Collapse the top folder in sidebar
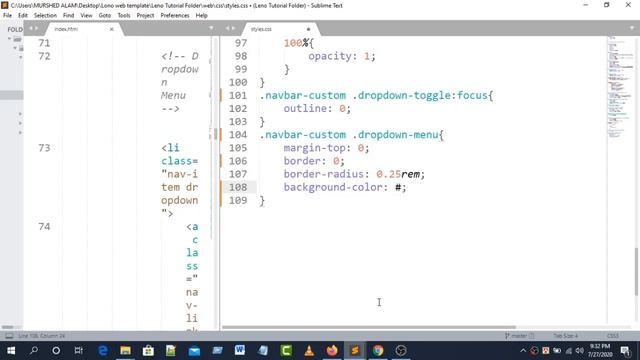Screen dimensions: 640x360 pos(9,39)
